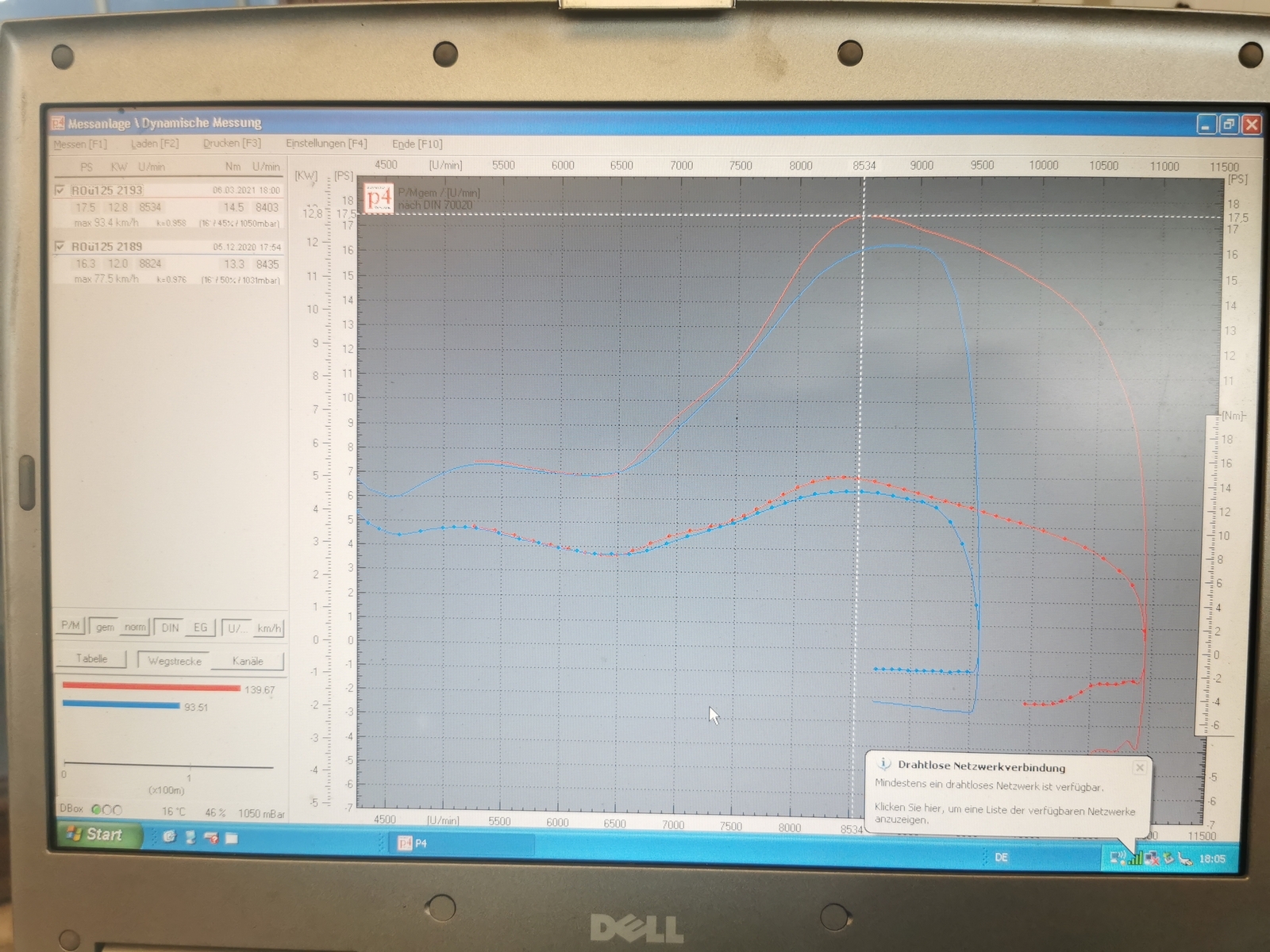Uncheck the ROü125 2189 measurement checkbox

[x=60, y=247]
